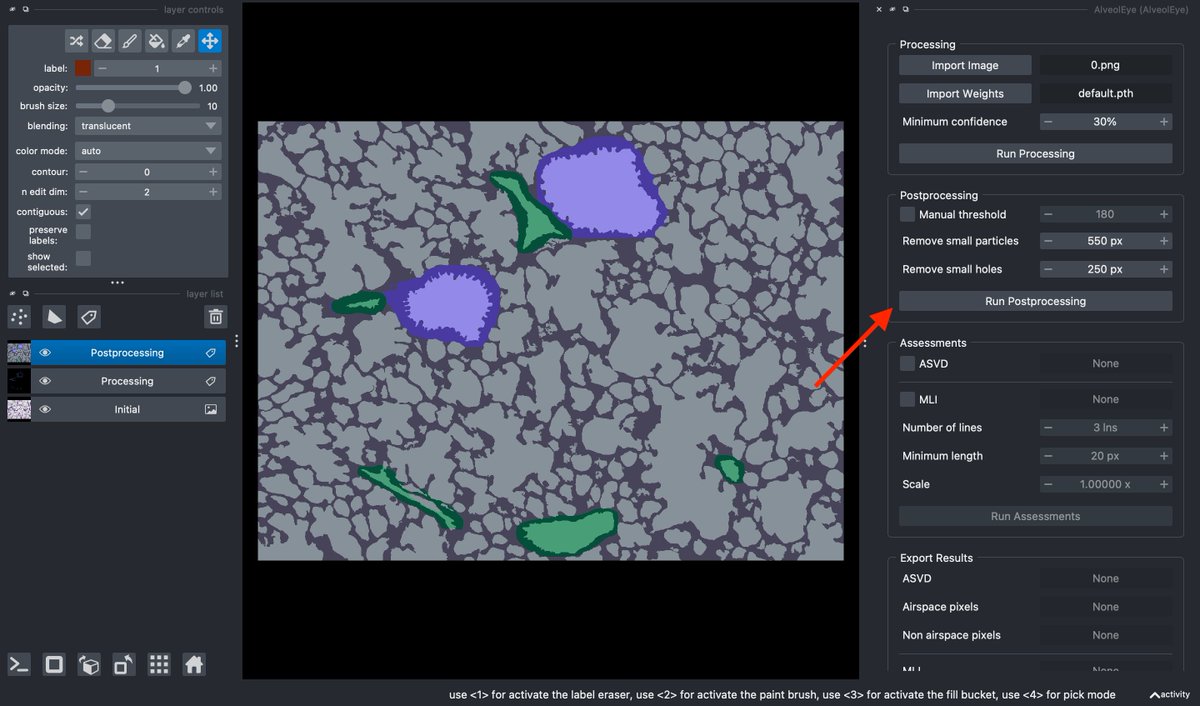Enable Manual threshold checkbox
The image size is (1200, 706).
[x=907, y=214]
